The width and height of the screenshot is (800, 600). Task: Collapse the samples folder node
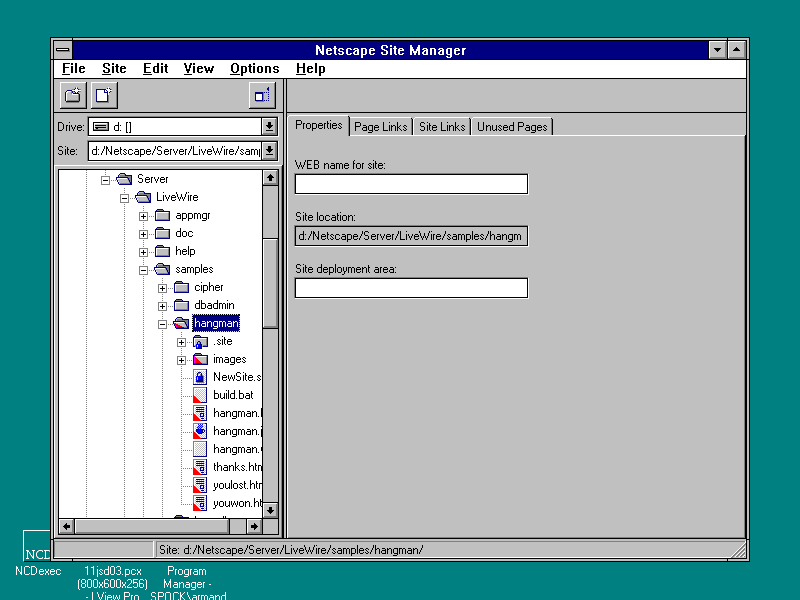click(x=143, y=270)
